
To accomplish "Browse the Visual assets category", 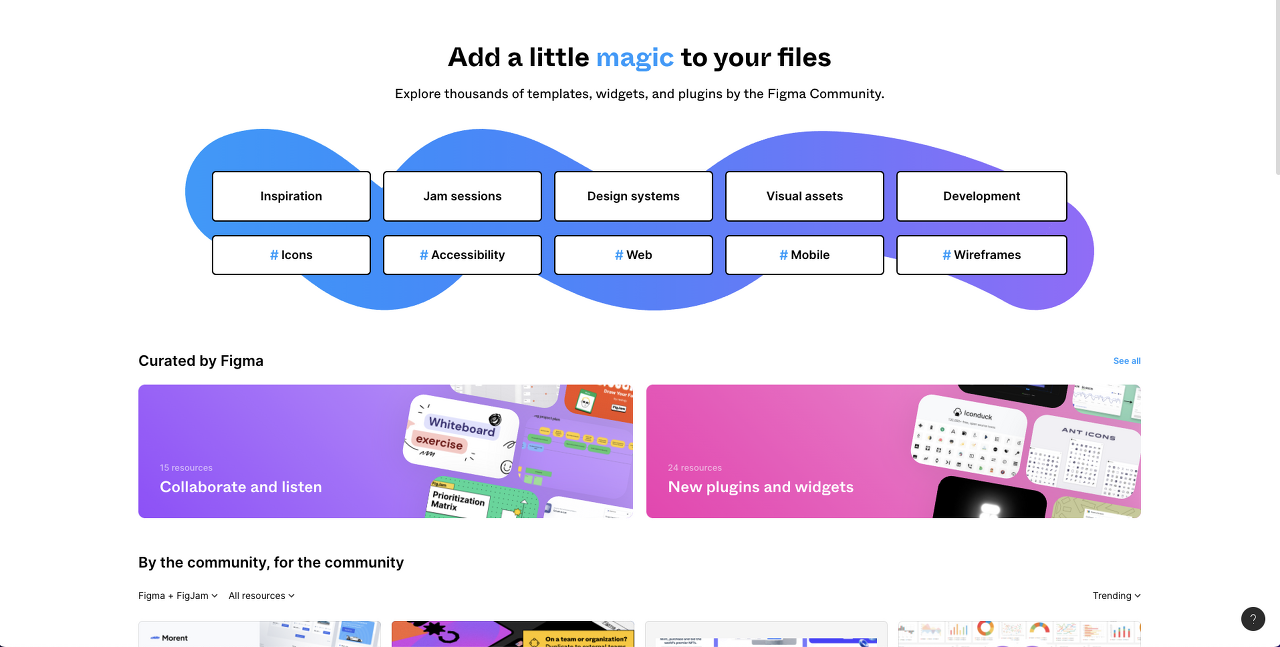I will [x=804, y=196].
